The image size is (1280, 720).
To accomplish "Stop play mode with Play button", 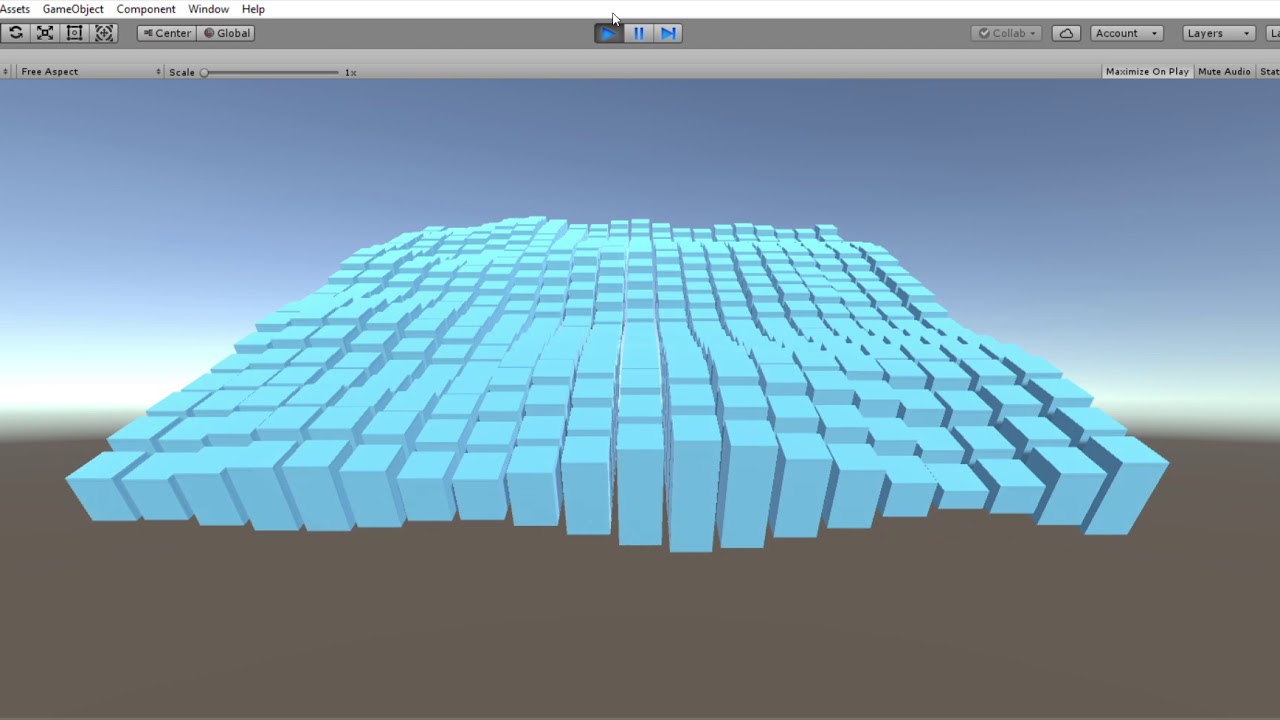I will tap(608, 33).
